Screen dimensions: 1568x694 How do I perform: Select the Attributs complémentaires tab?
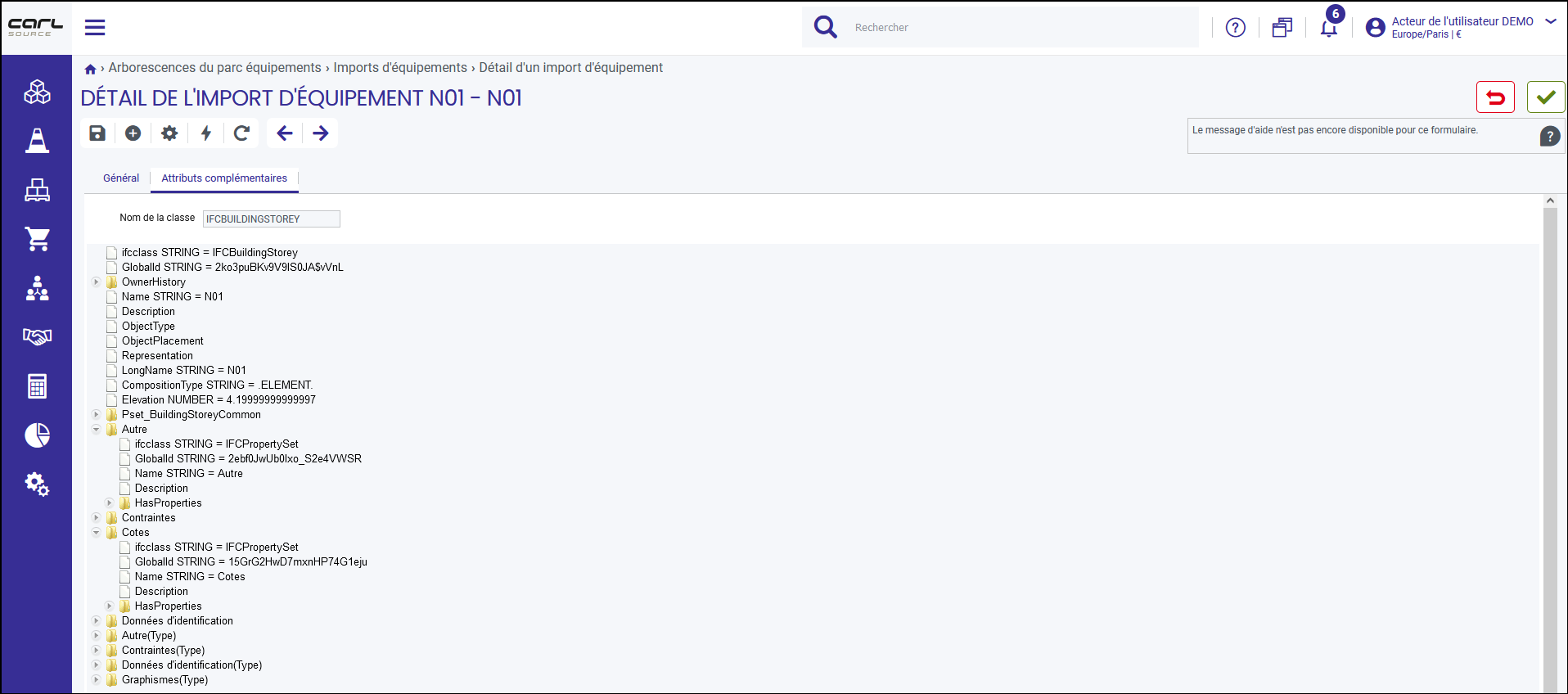point(224,178)
